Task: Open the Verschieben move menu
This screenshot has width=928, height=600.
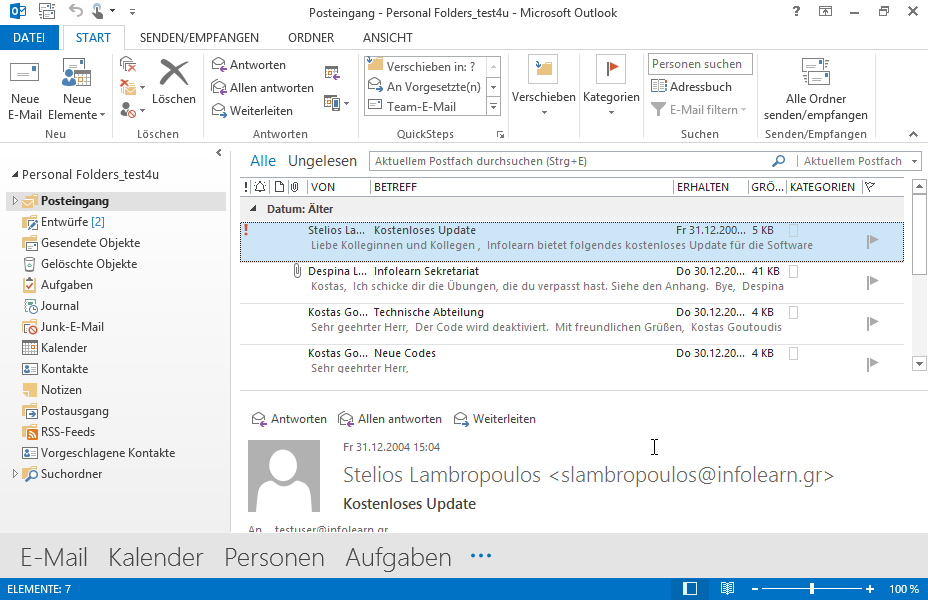Action: (x=543, y=86)
